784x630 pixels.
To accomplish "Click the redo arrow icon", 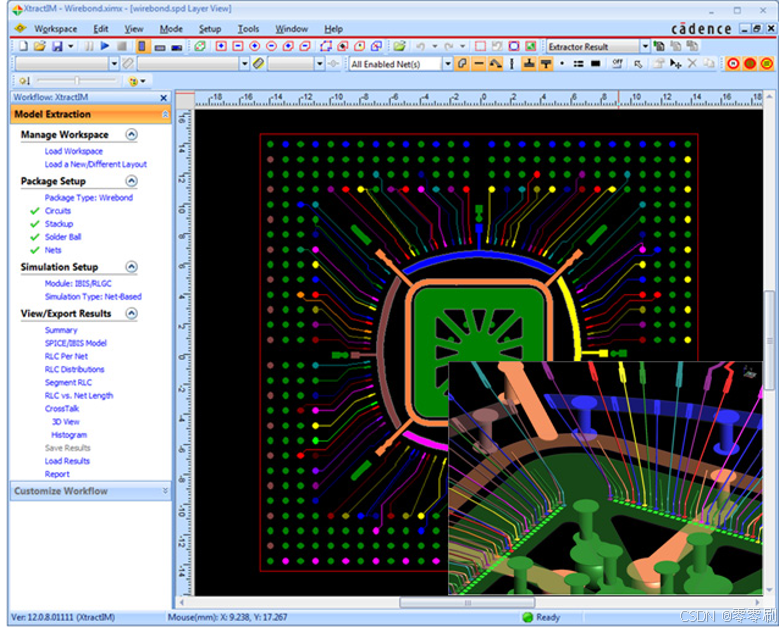I will coord(449,46).
